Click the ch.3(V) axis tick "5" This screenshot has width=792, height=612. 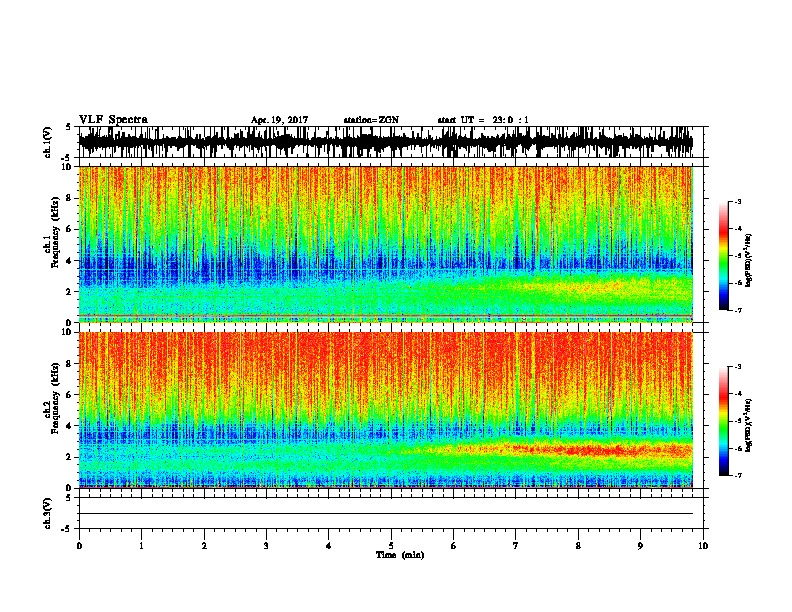(69, 498)
